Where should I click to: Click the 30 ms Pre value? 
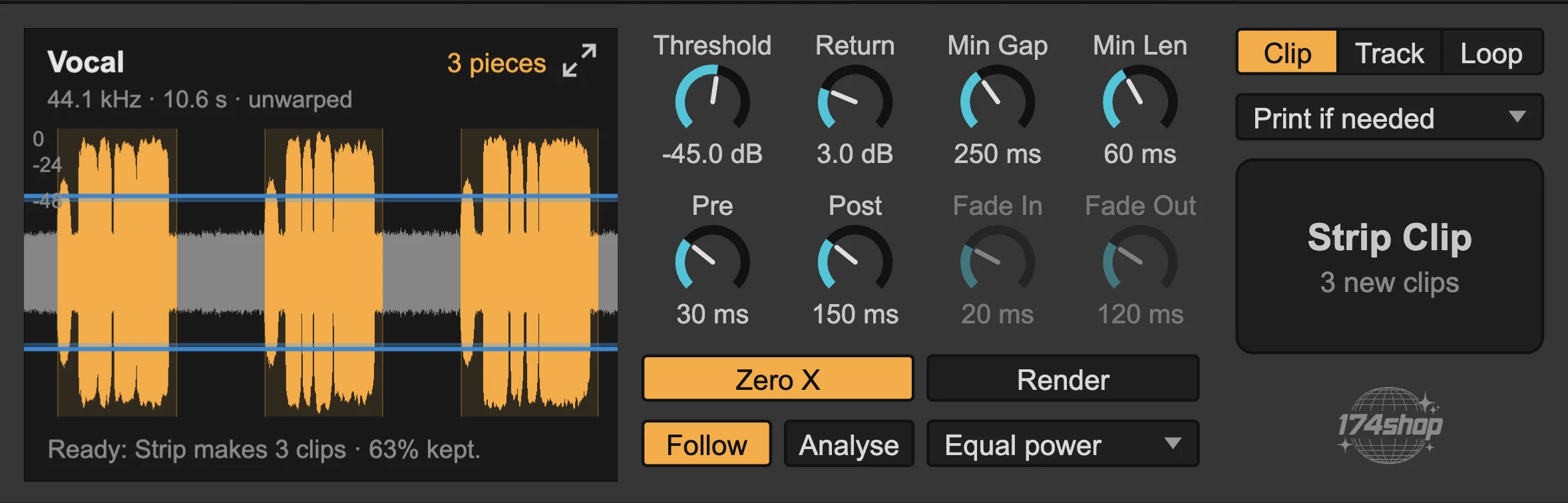712,314
